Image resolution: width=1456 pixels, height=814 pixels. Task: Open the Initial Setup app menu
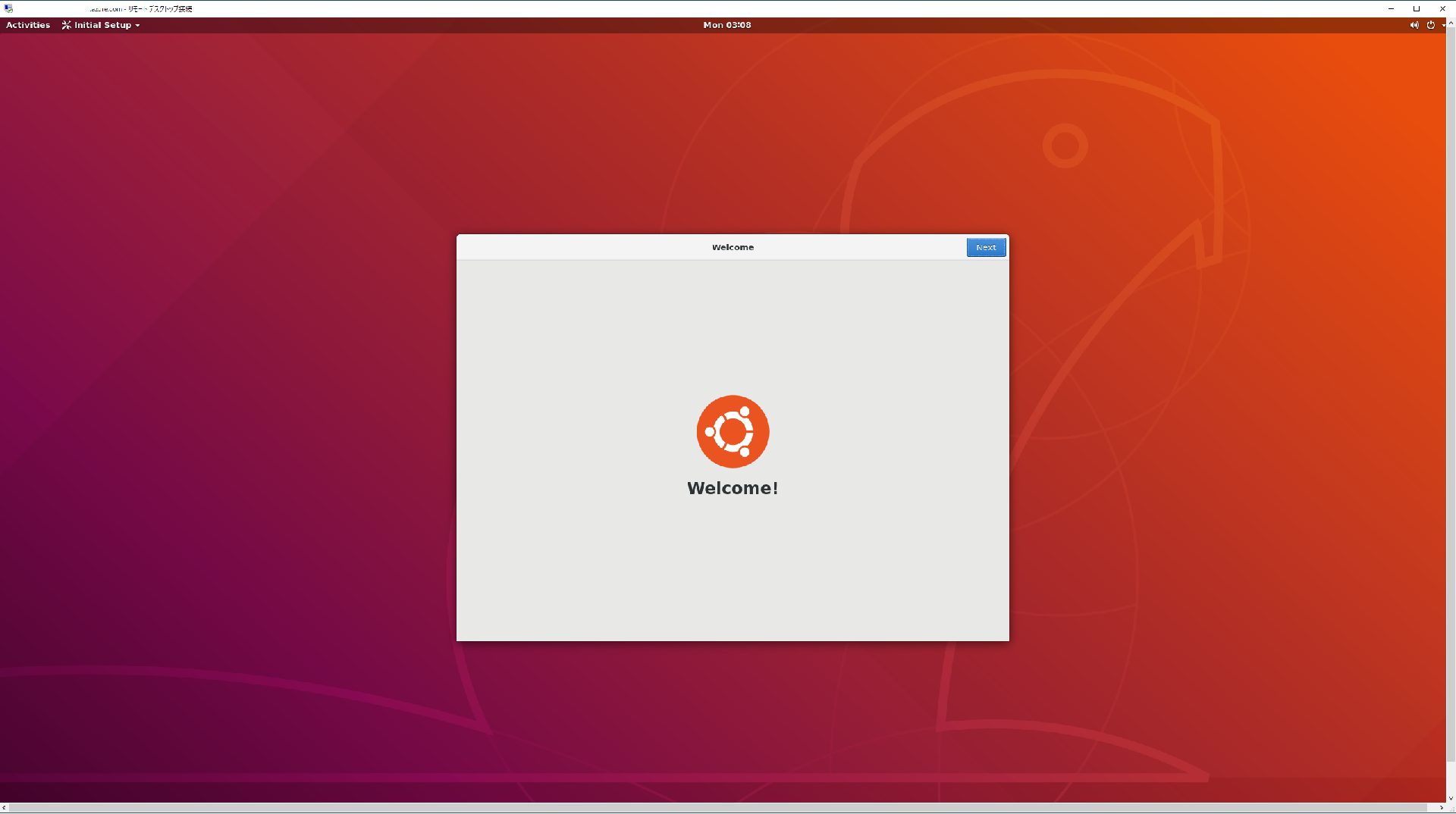coord(102,25)
